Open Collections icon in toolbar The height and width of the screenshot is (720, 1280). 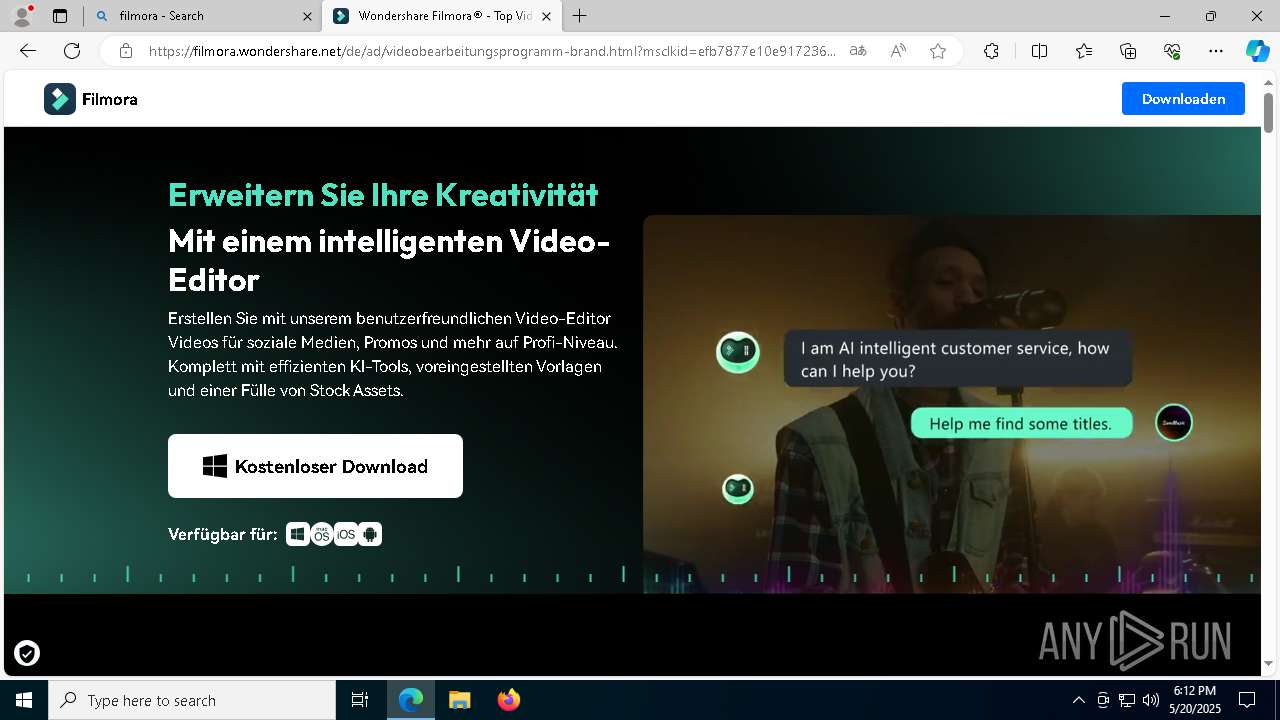[1128, 51]
